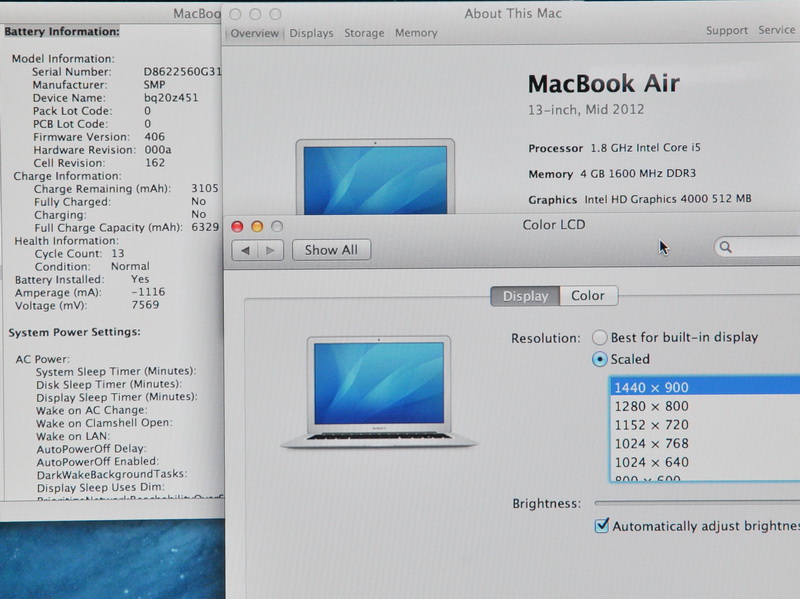
Task: Click the Cycle Count value 13
Action: 118,254
